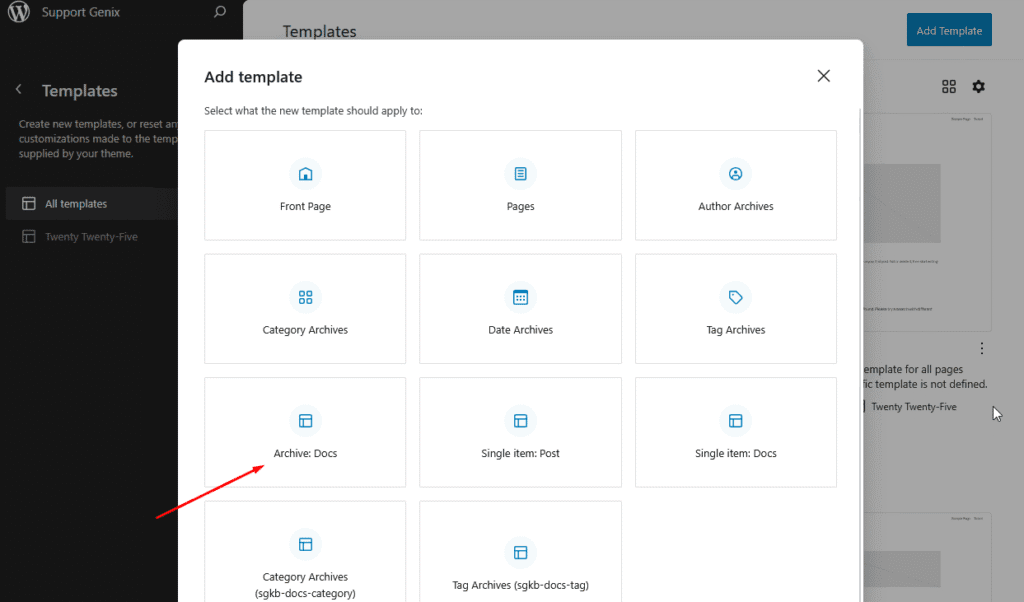Choose Category Archives (sgkb-docs-category) card
Viewport: 1024px width, 602px height.
305,552
